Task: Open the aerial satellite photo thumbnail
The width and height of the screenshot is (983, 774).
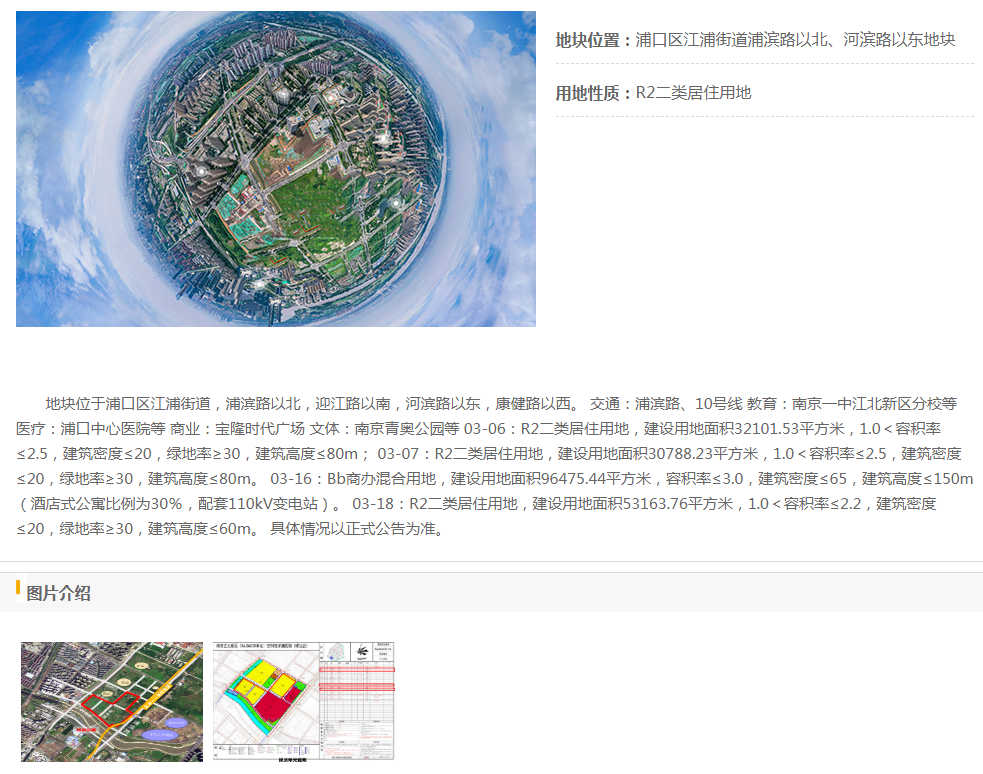Action: pyautogui.click(x=112, y=702)
